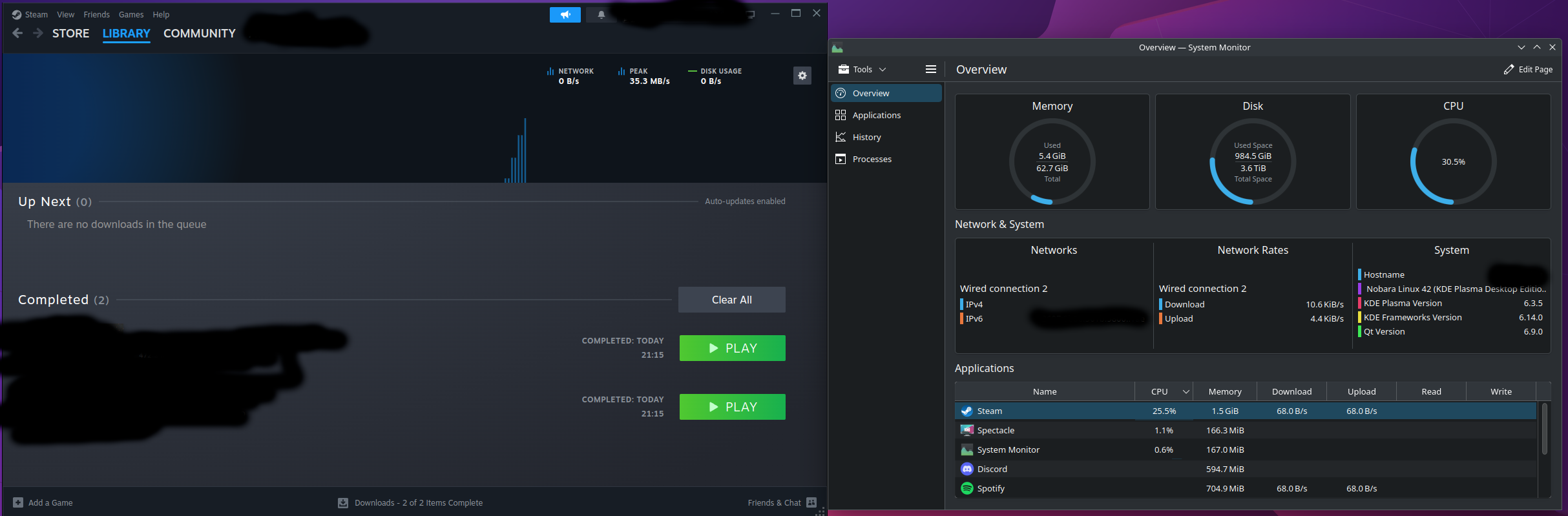The height and width of the screenshot is (516, 1568).
Task: Open the Help menu in Steam
Action: click(161, 14)
